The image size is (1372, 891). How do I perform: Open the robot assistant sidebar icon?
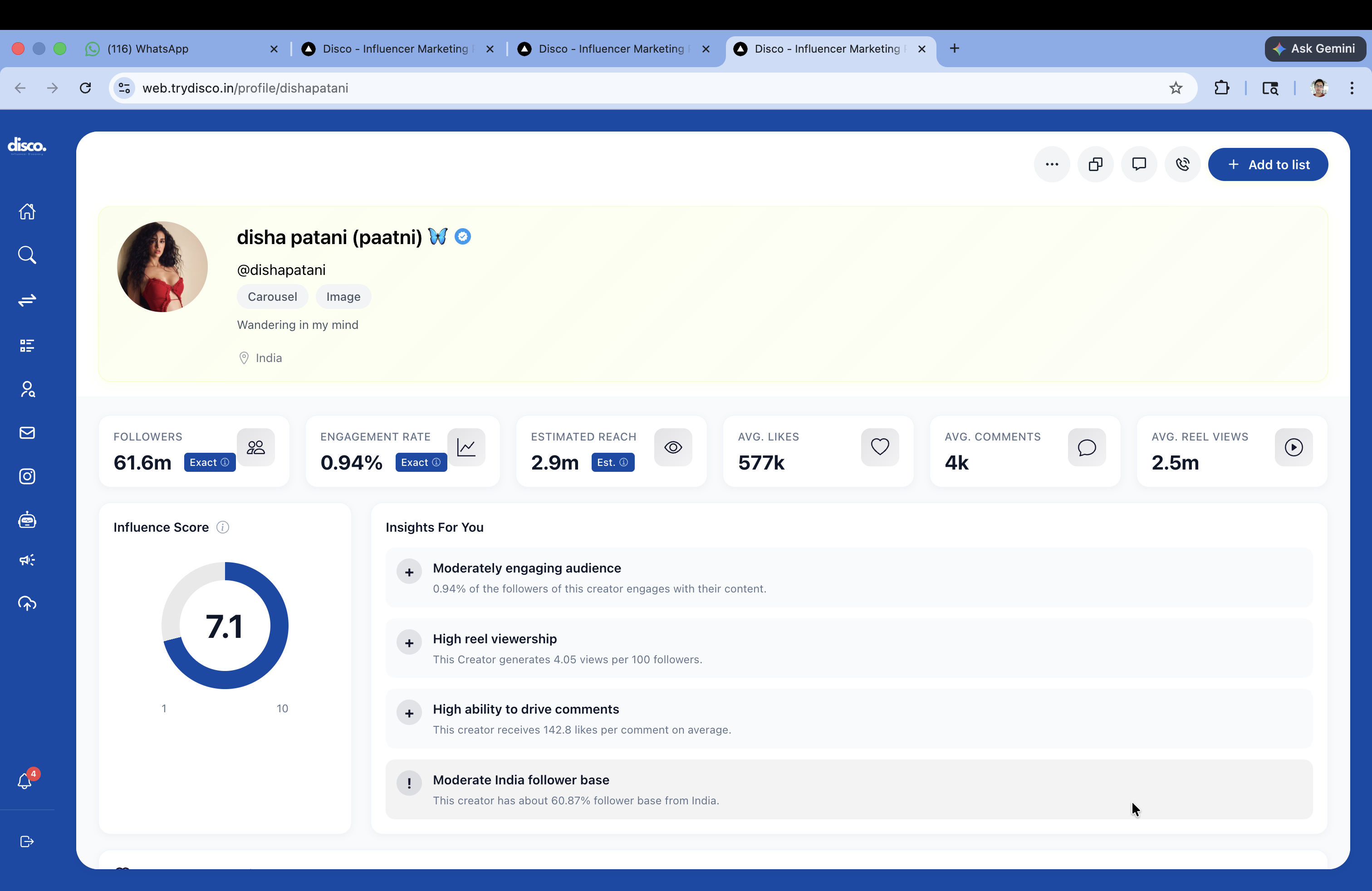(27, 520)
